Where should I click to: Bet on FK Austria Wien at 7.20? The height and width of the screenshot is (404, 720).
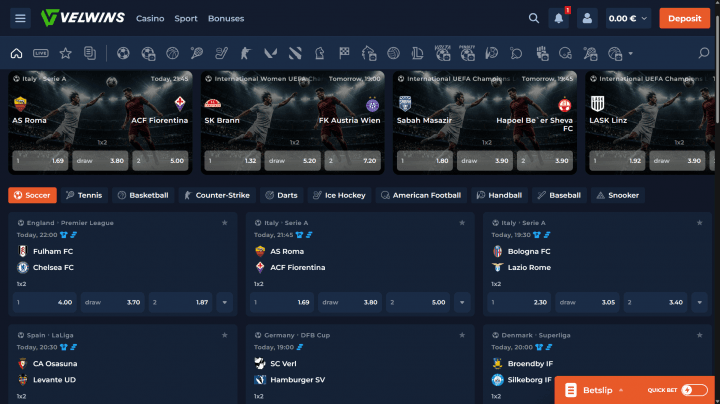[x=353, y=161]
